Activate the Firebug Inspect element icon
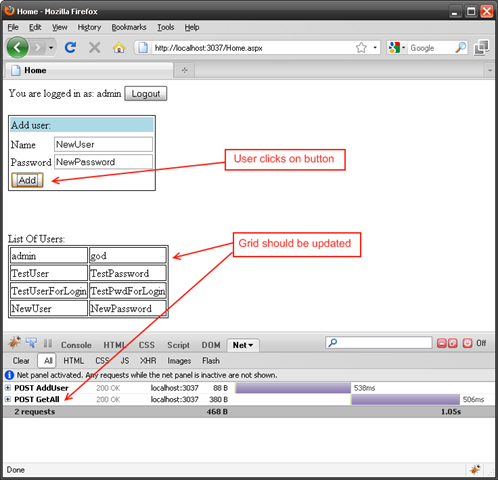 (31, 343)
